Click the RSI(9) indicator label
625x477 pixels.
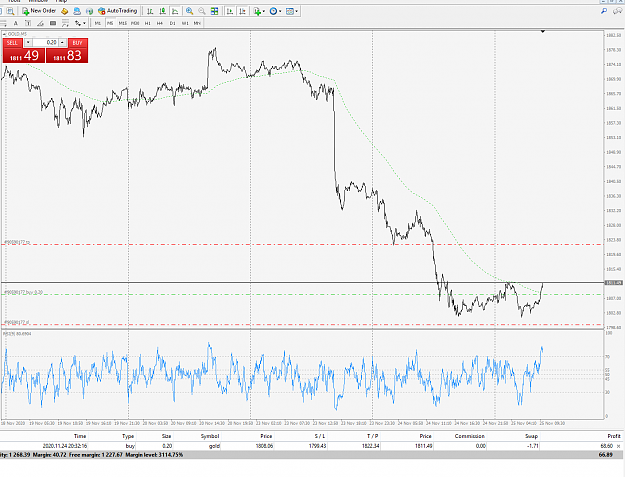(x=17, y=334)
